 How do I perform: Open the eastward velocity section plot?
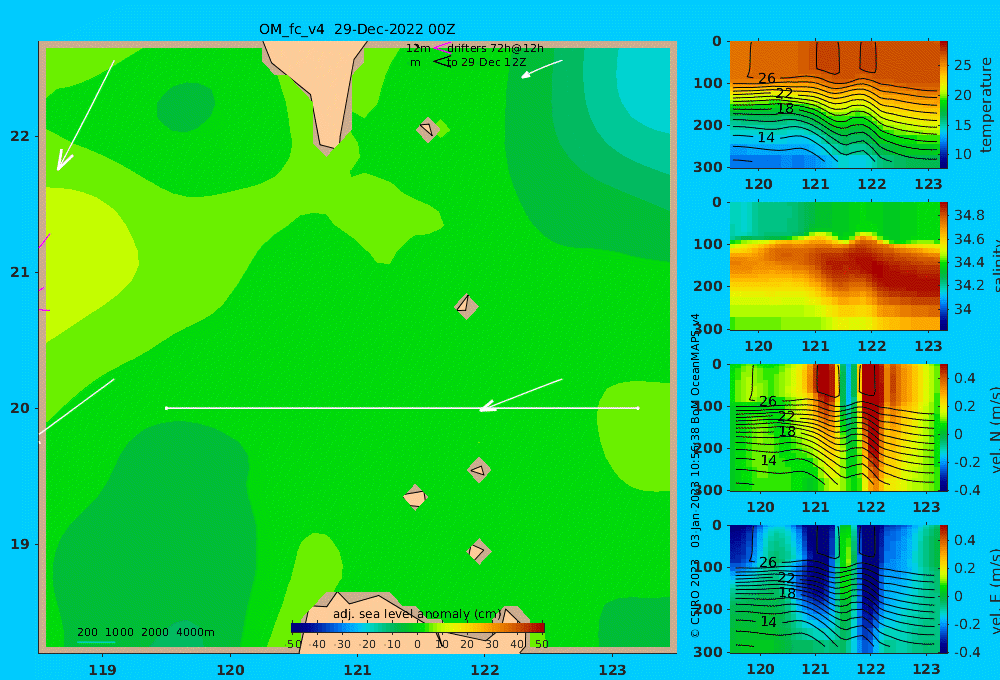pyautogui.click(x=834, y=589)
